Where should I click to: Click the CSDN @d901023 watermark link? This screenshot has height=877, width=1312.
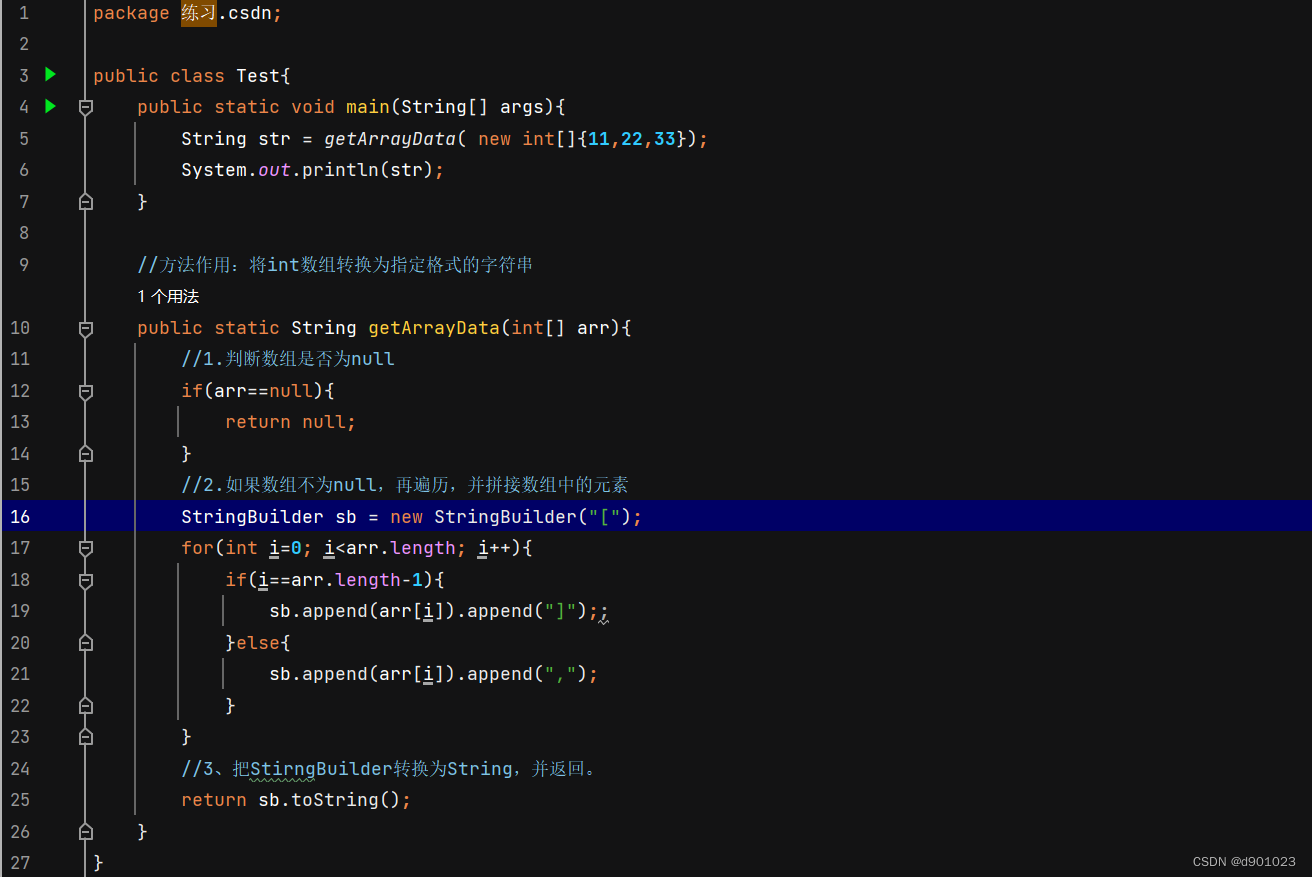[1243, 861]
